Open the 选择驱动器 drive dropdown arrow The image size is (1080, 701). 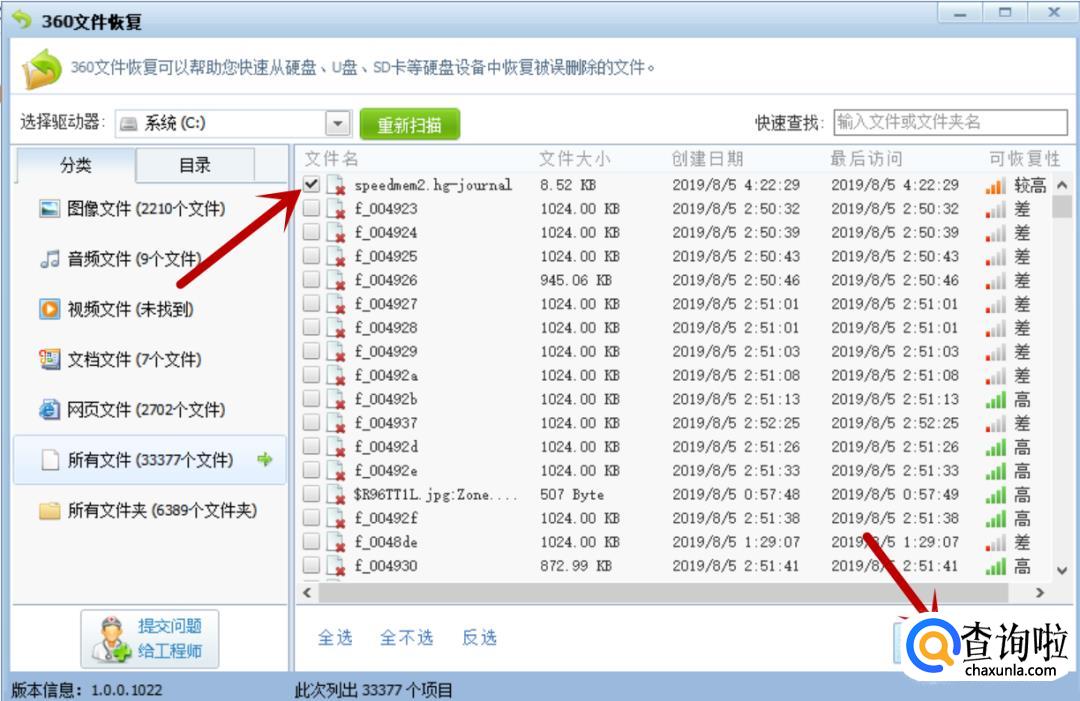(x=338, y=124)
